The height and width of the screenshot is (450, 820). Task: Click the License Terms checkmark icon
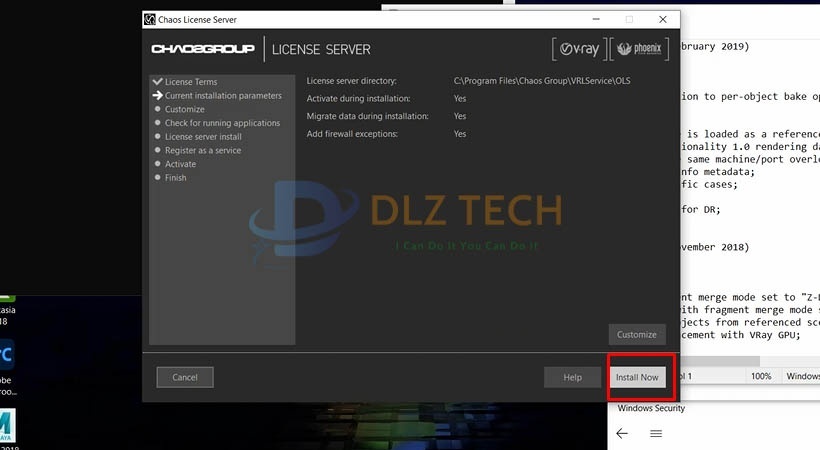point(157,82)
